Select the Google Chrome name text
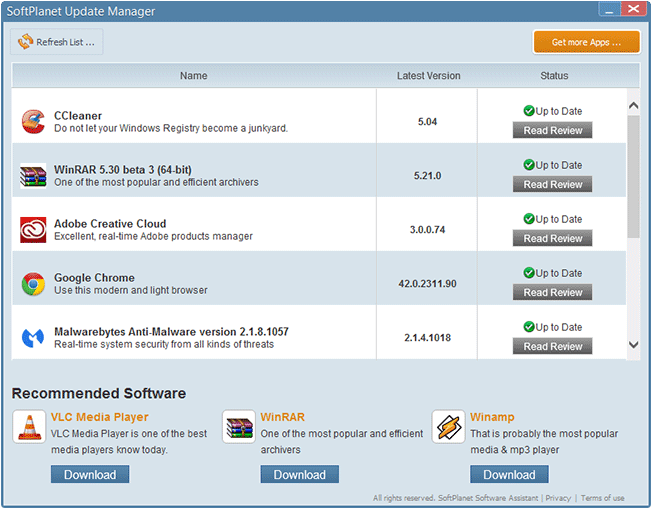Viewport: 652px width, 509px height. click(94, 277)
